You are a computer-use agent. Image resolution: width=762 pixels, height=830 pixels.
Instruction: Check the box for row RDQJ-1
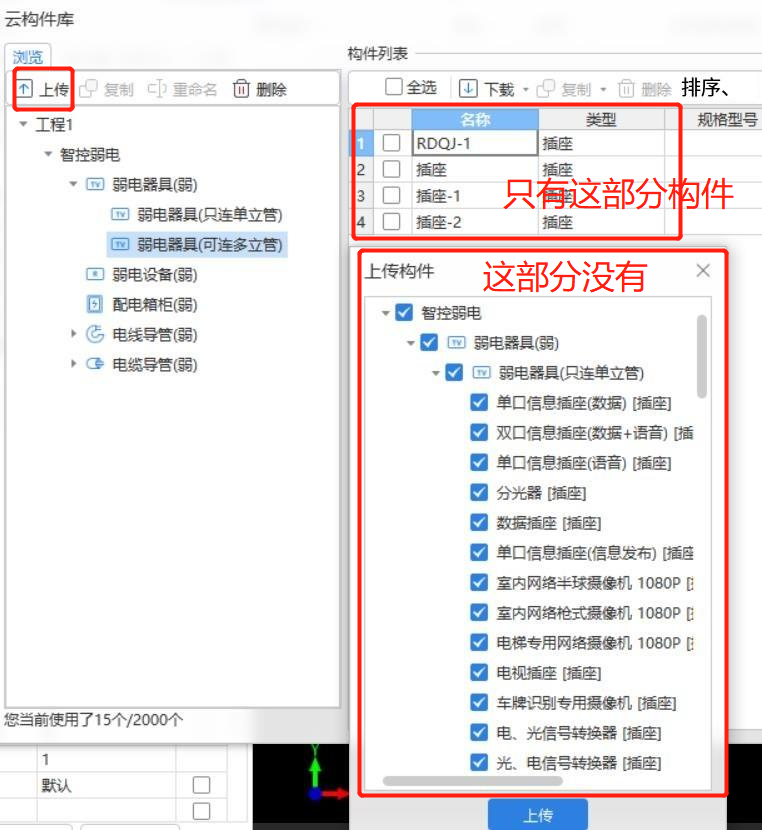point(392,143)
